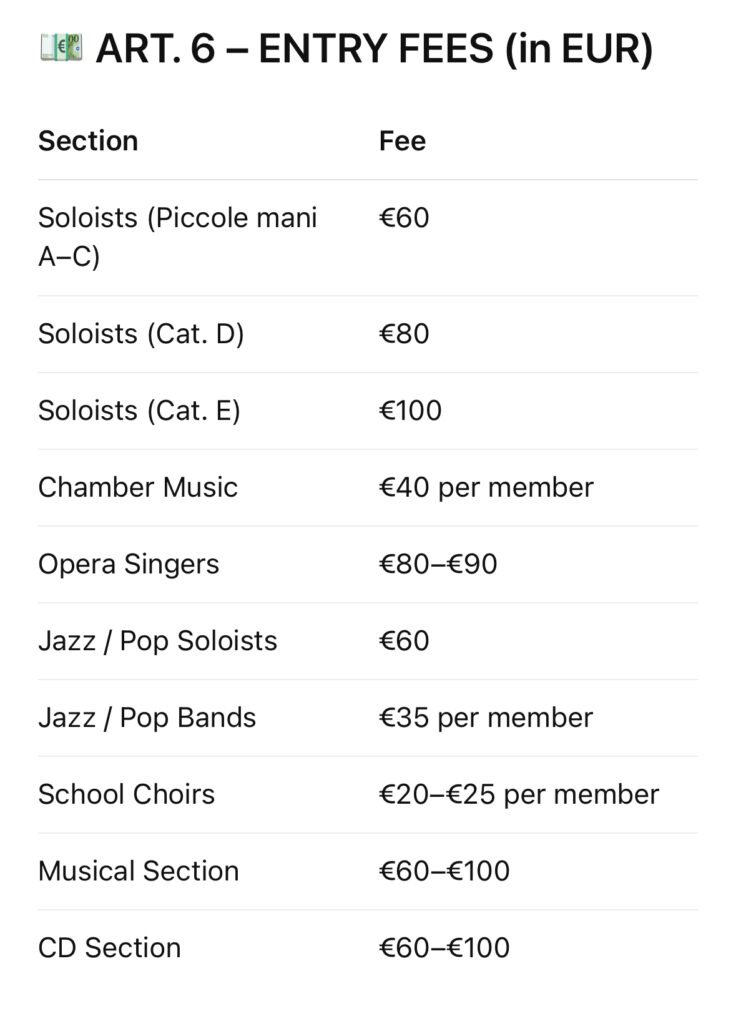
Task: Click the €100 fee for Cat. E
Action: coord(410,410)
